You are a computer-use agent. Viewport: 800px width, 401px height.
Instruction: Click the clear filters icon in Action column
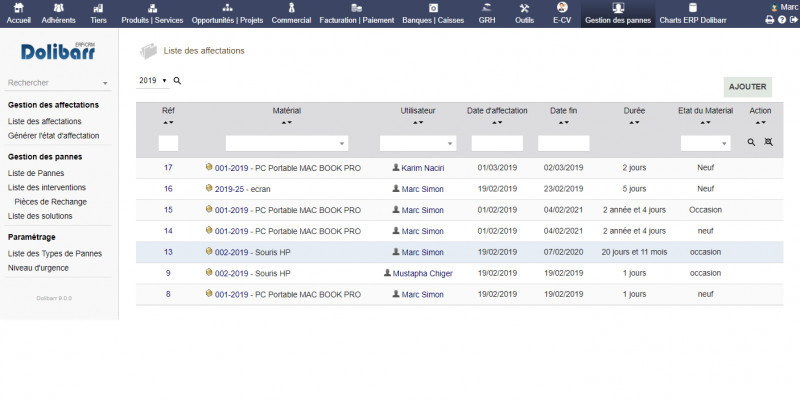(x=768, y=143)
